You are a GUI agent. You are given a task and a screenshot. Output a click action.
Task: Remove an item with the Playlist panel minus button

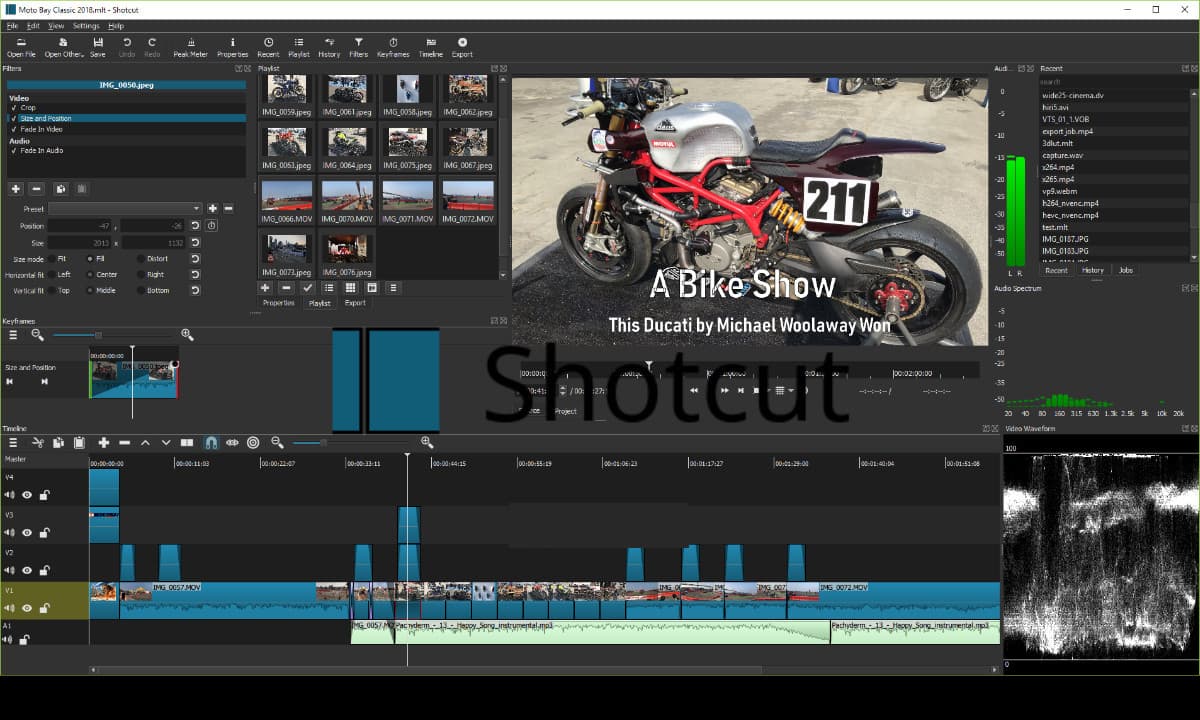click(x=286, y=288)
